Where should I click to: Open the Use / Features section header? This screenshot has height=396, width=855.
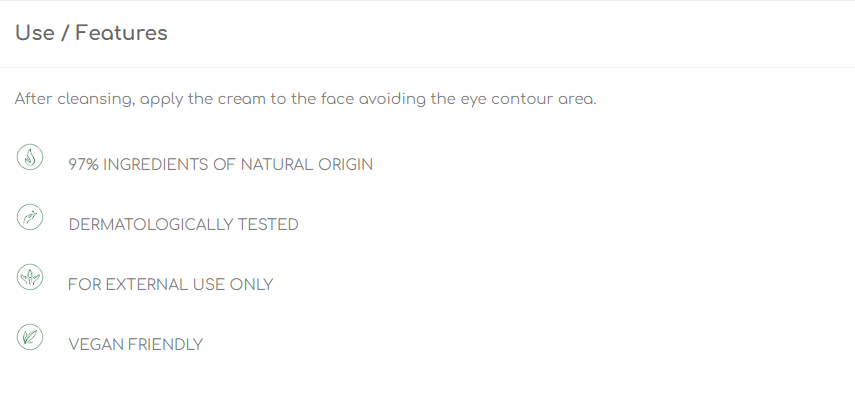[x=428, y=33]
